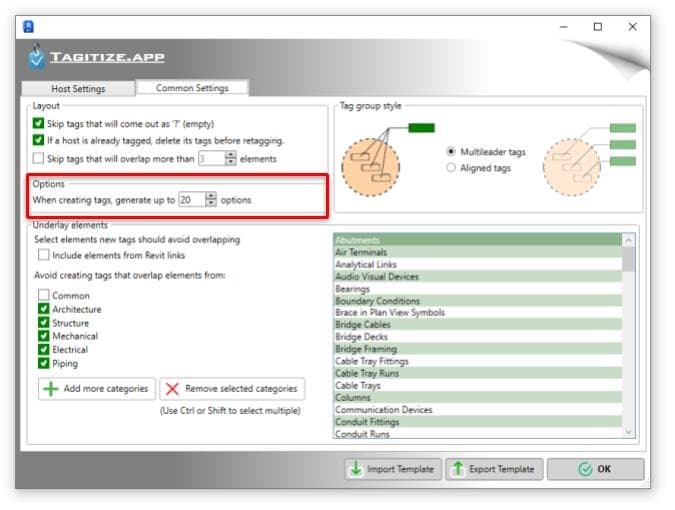
Task: Decrease the overlap elements count stepper
Action: (x=231, y=162)
